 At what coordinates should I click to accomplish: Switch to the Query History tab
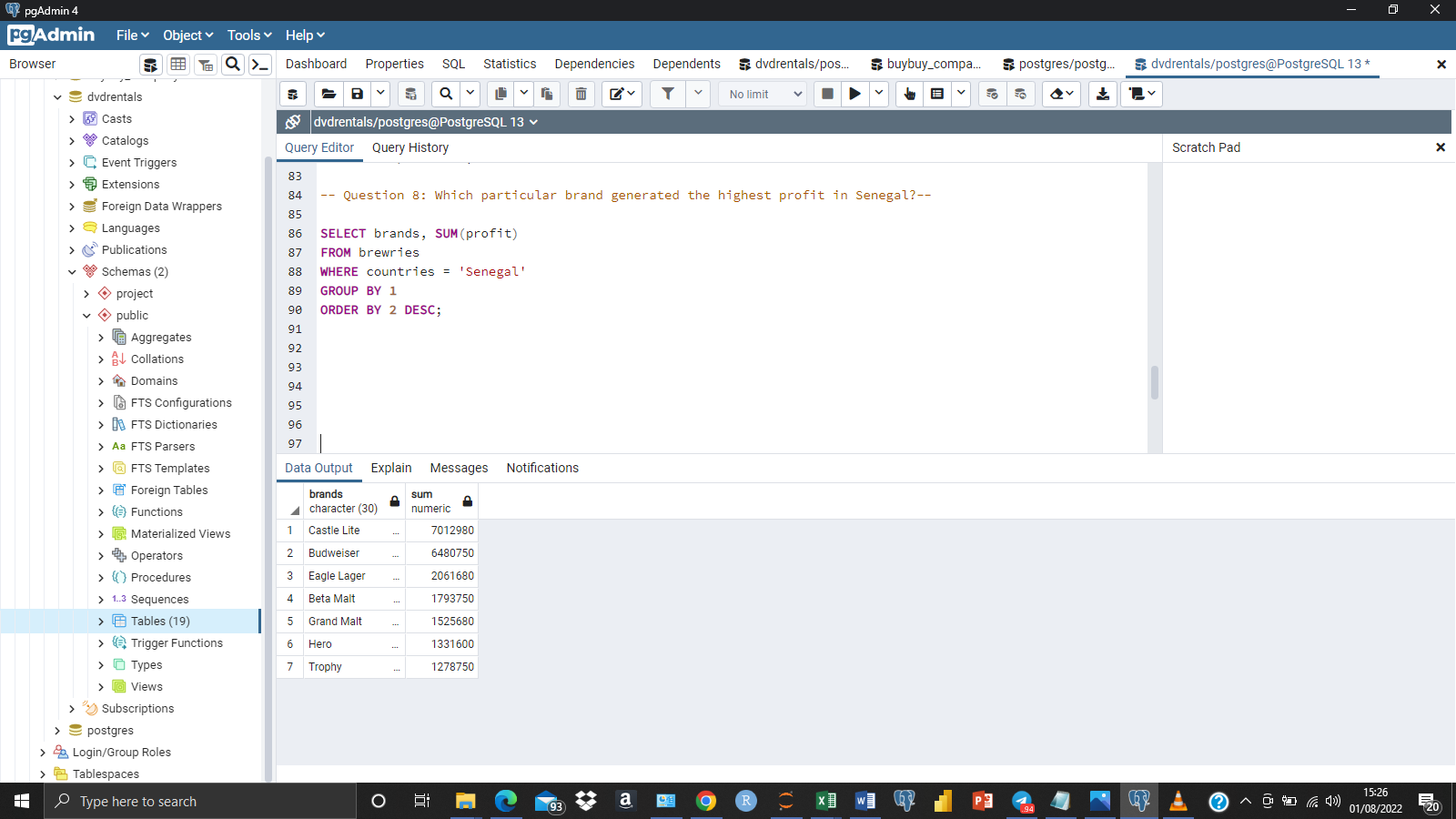(410, 147)
